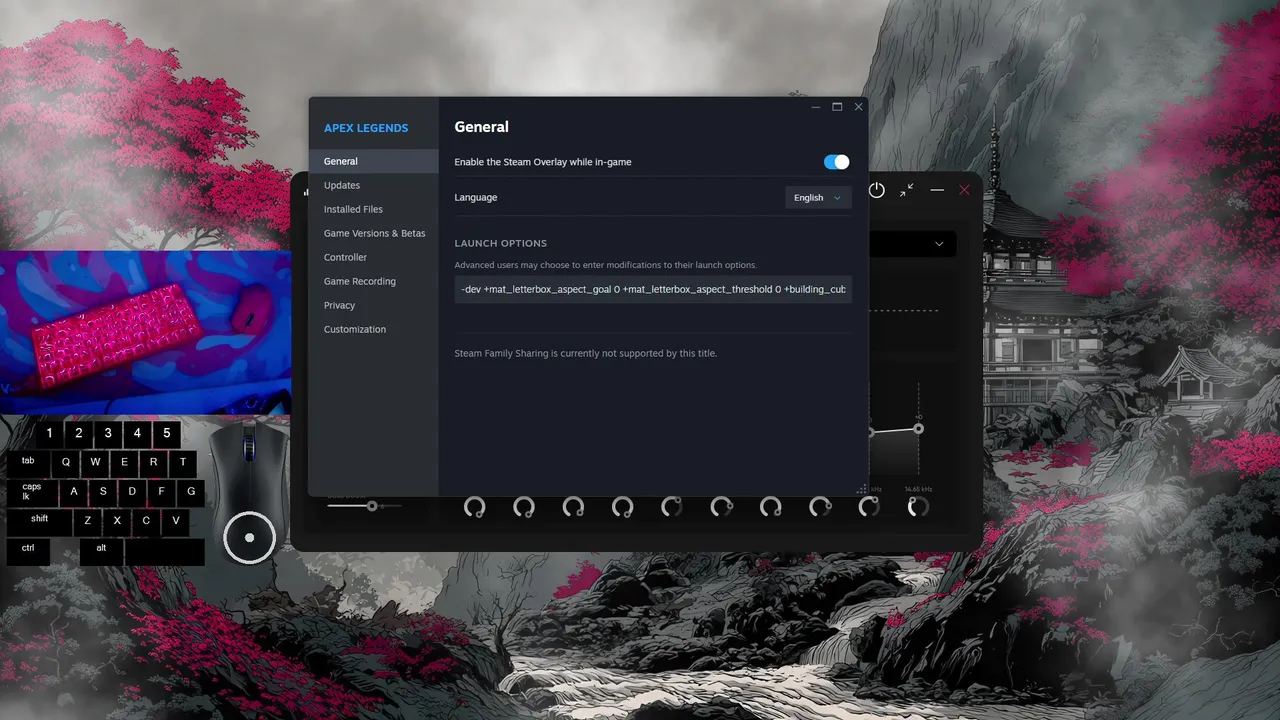Click the APEX LEGENDS title in the sidebar
The height and width of the screenshot is (720, 1280).
(366, 128)
